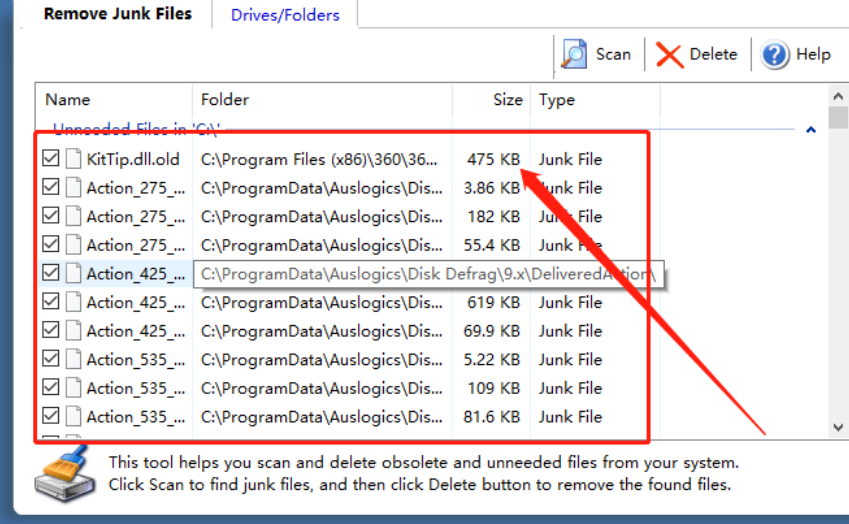
Task: Click the 475 KB size cell
Action: pyautogui.click(x=493, y=160)
